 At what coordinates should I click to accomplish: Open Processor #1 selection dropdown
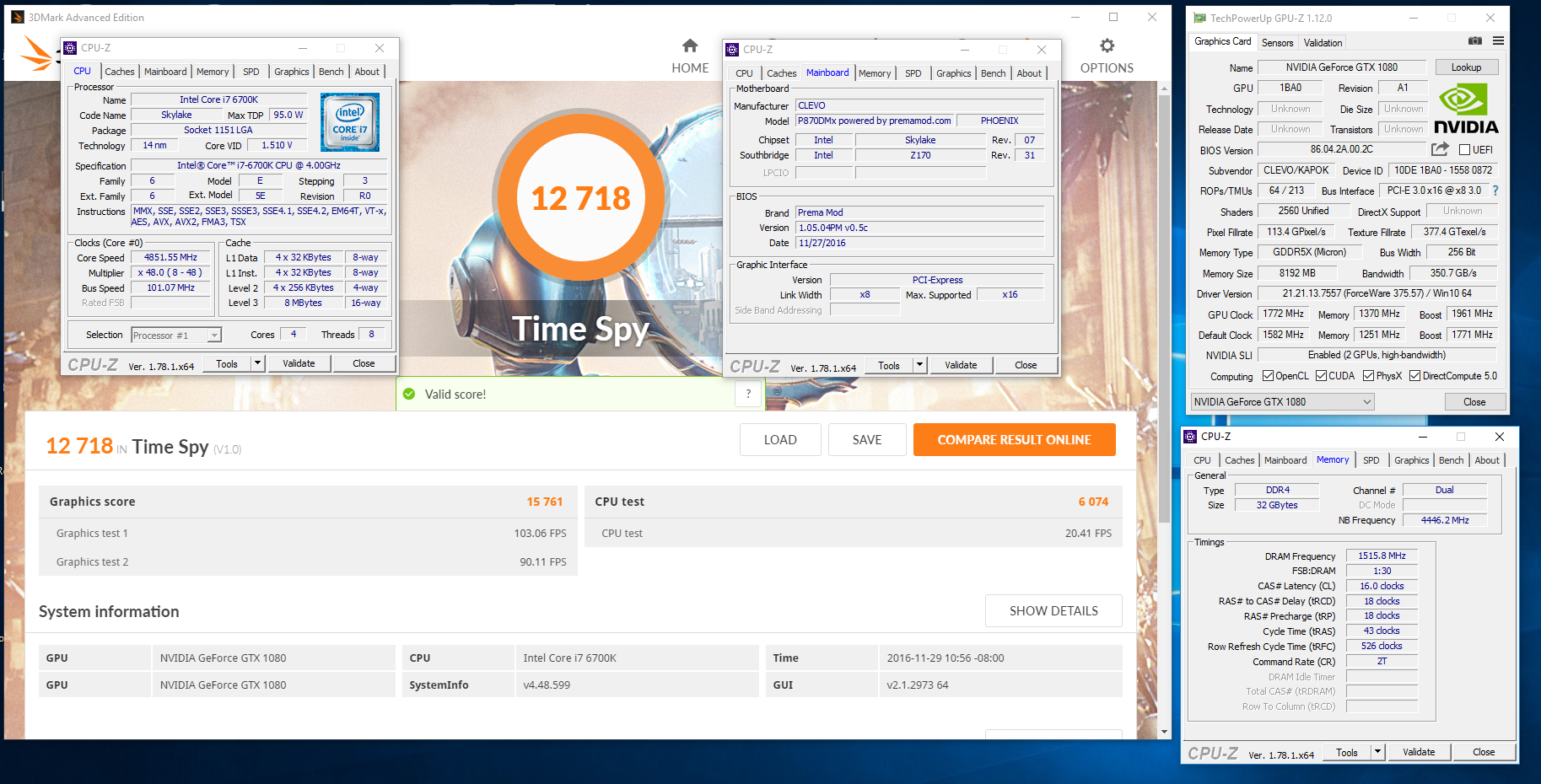click(176, 336)
